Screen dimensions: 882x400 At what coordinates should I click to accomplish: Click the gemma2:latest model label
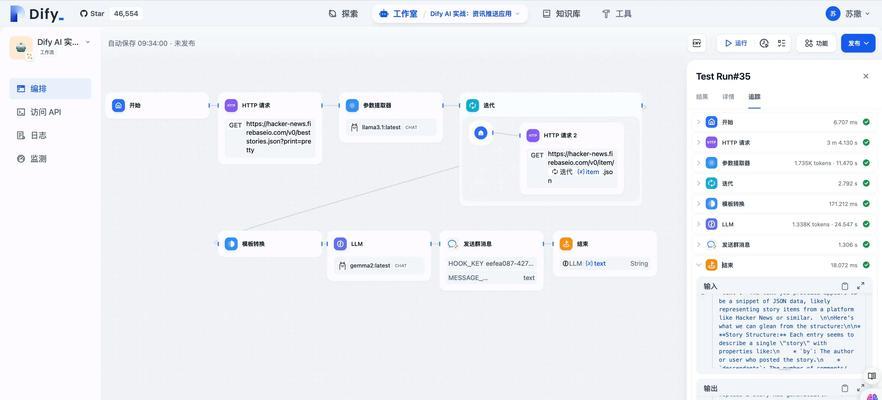coord(371,266)
